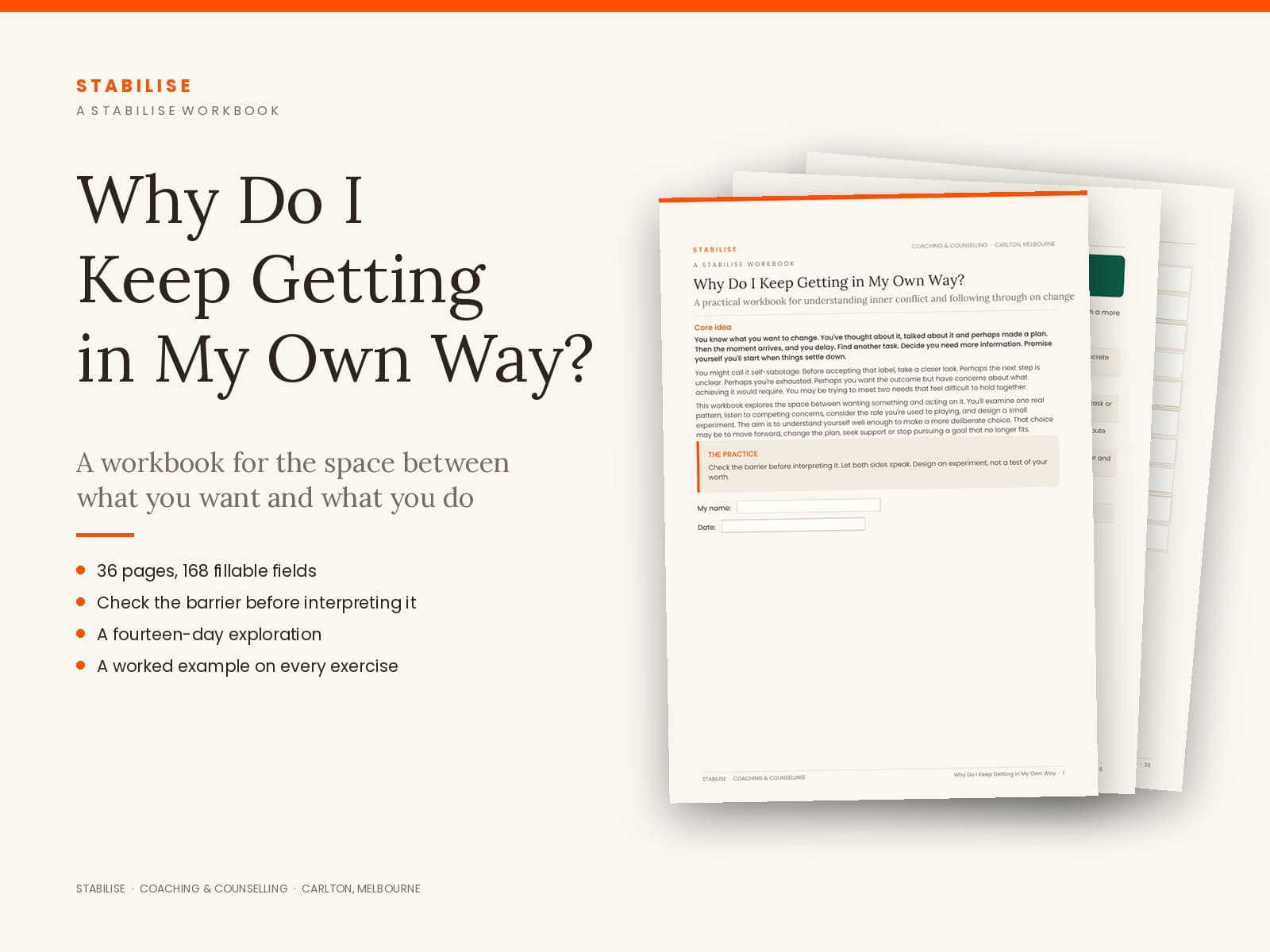1270x952 pixels.
Task: Click page footer 'Why Do I Keep Getting in My Own Way'
Action: [1005, 773]
